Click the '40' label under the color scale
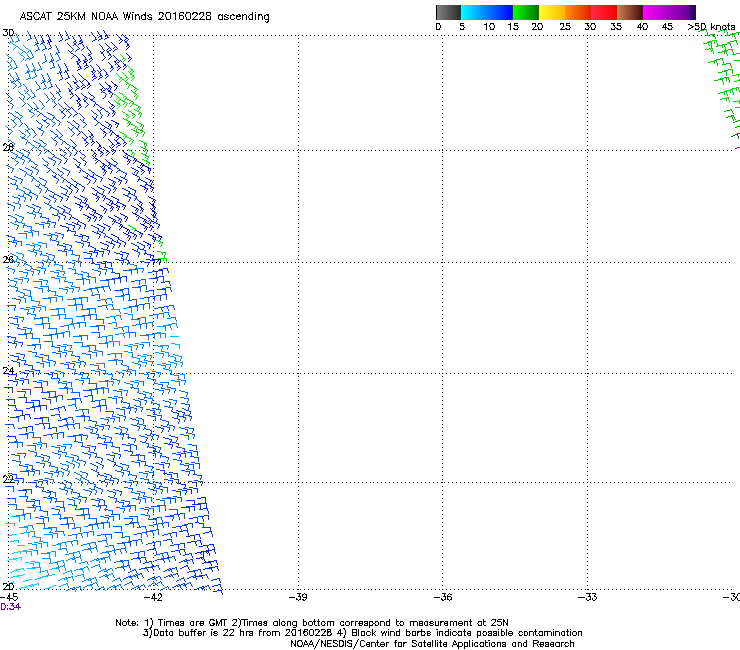Screen dimensions: 740x650 coord(642,27)
